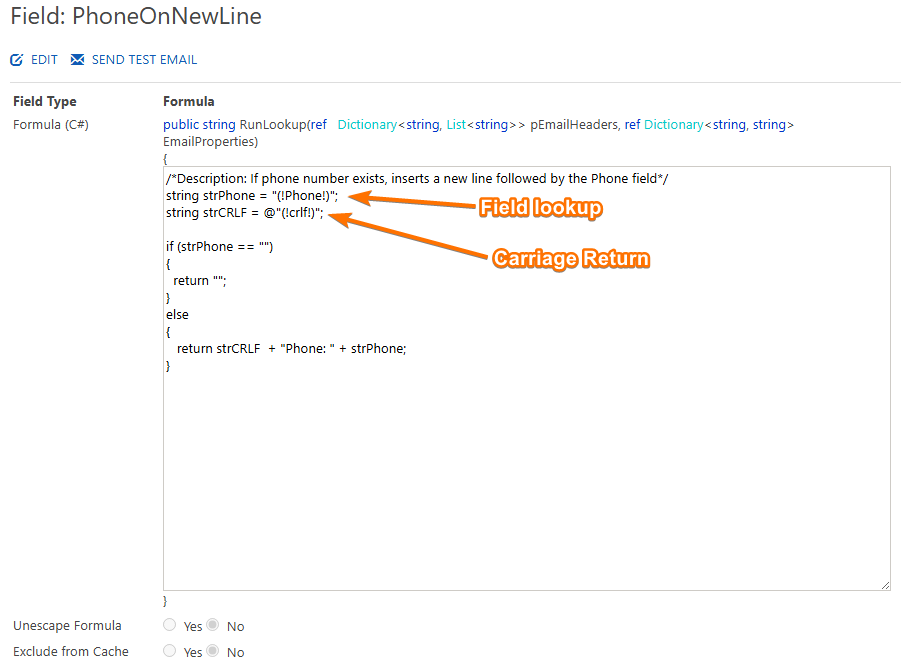This screenshot has height=666, width=901.
Task: Choose No for Exclude from Cache
Action: tap(213, 652)
